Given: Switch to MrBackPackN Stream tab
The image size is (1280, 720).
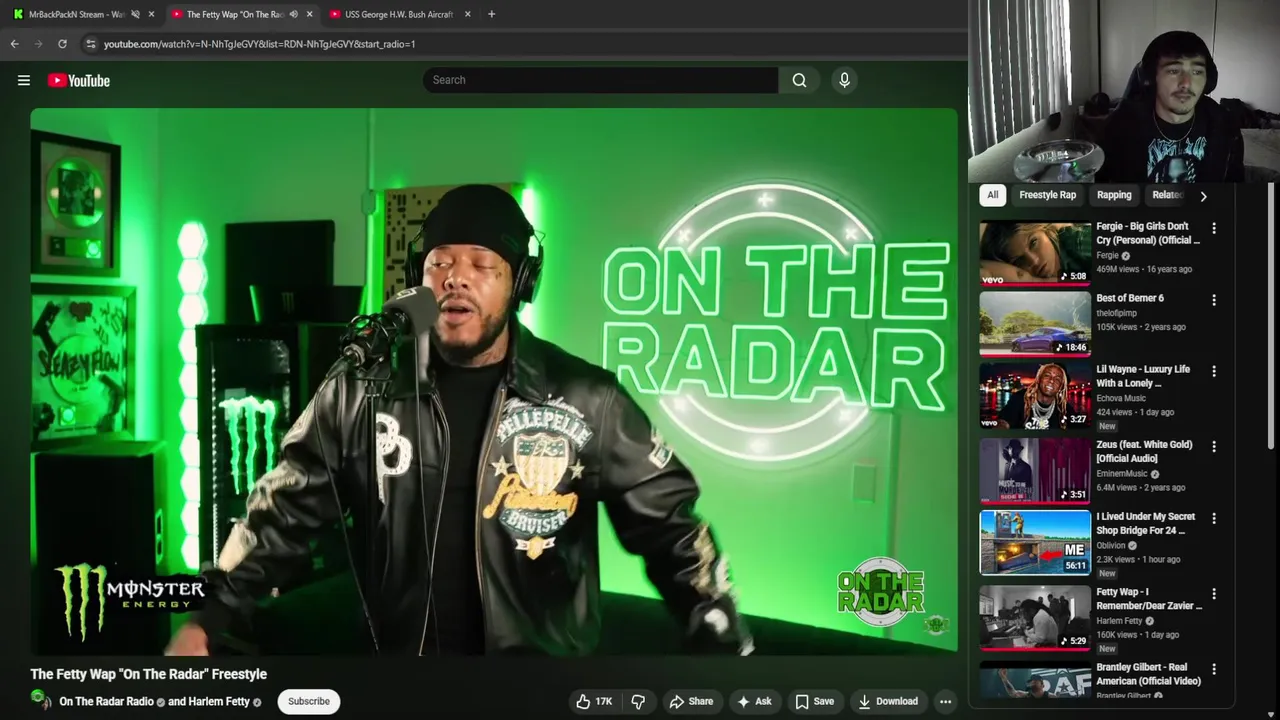Looking at the screenshot, I should [x=75, y=14].
